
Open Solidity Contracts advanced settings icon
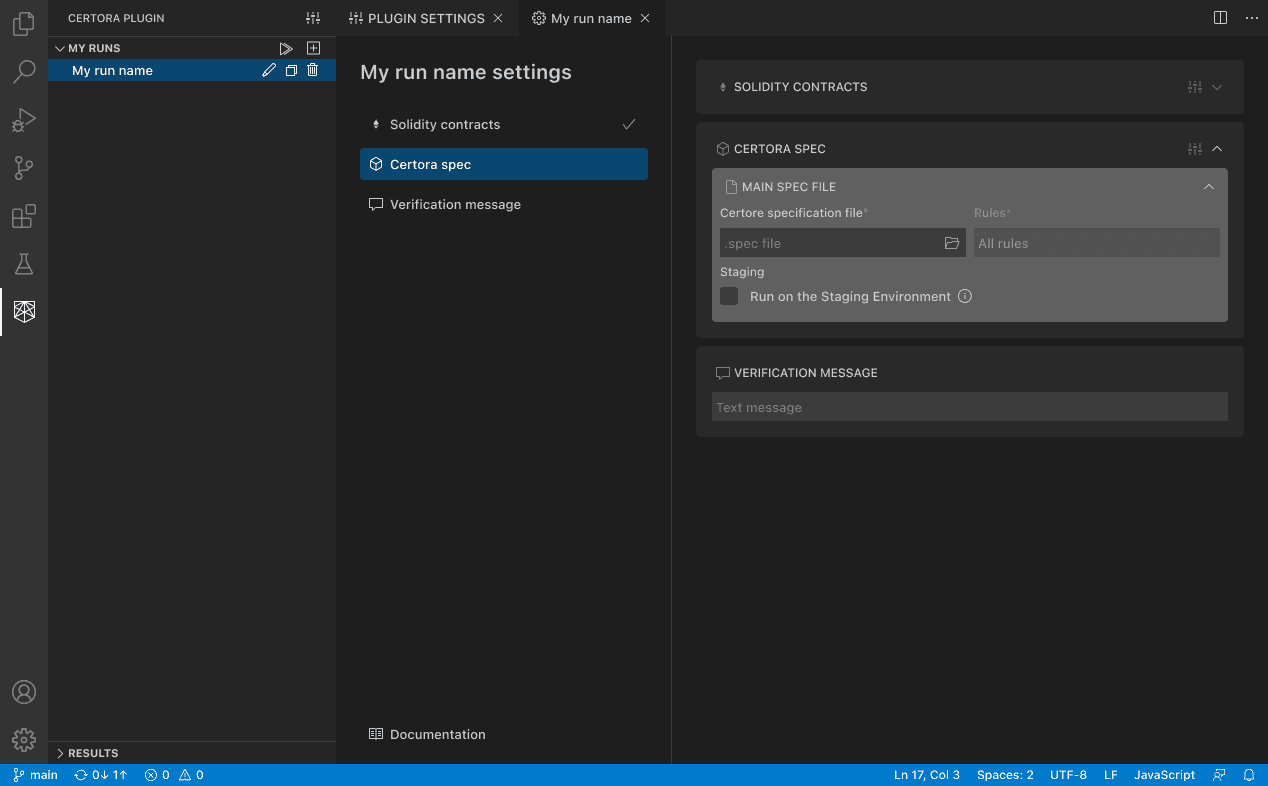[1195, 87]
